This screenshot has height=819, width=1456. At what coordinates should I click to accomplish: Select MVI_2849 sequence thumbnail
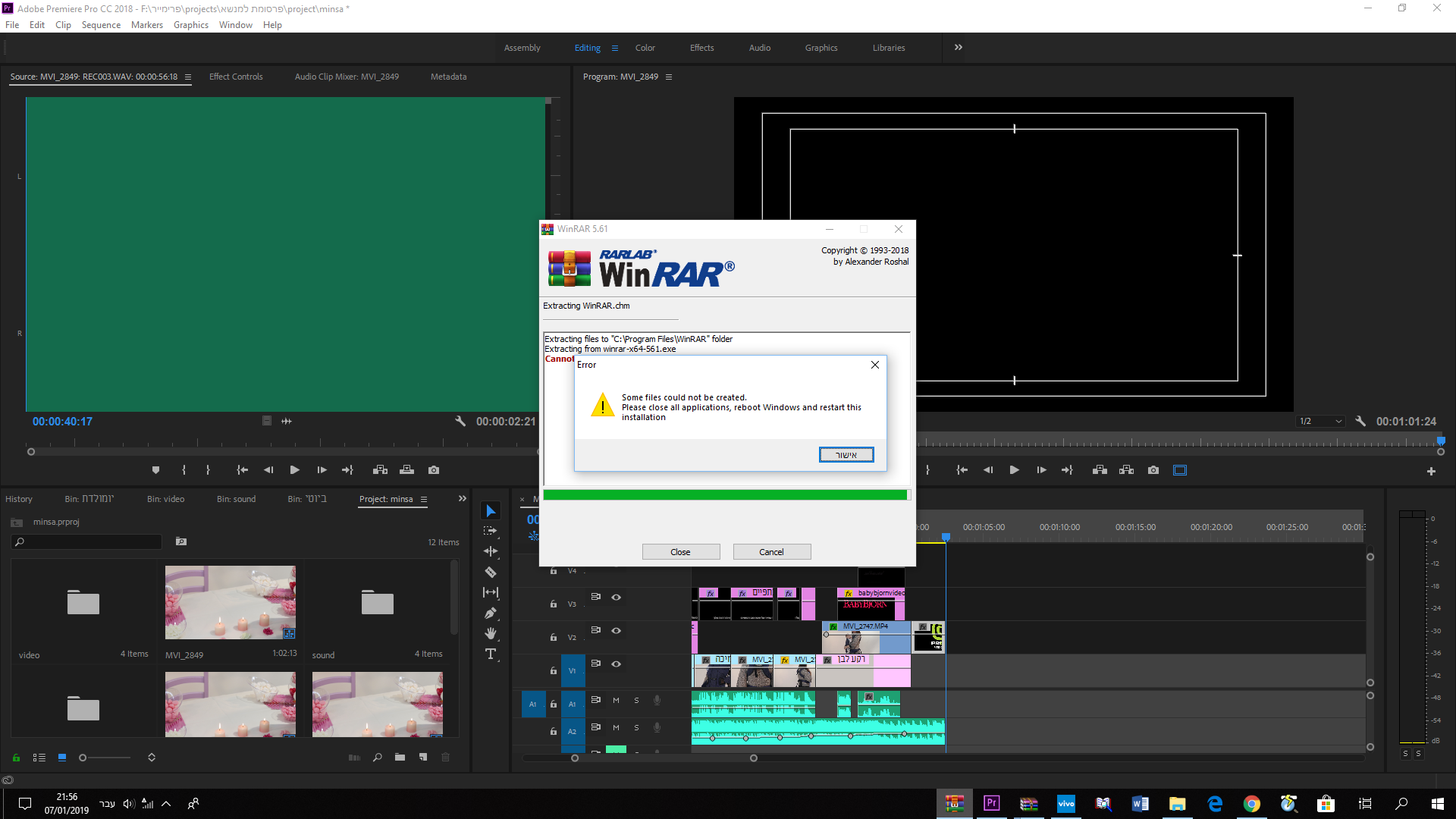point(231,602)
